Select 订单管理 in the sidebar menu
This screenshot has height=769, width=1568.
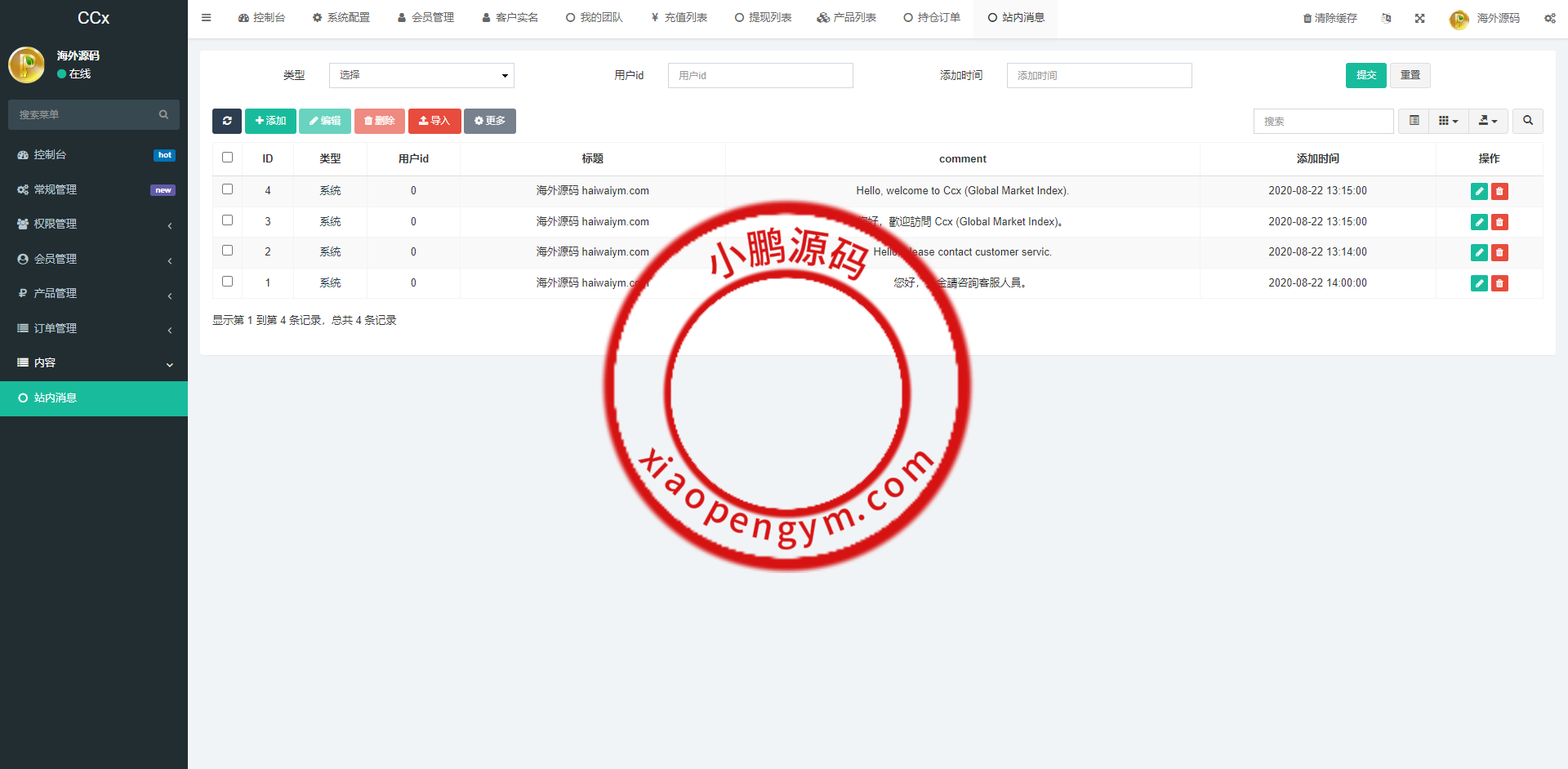tap(94, 328)
